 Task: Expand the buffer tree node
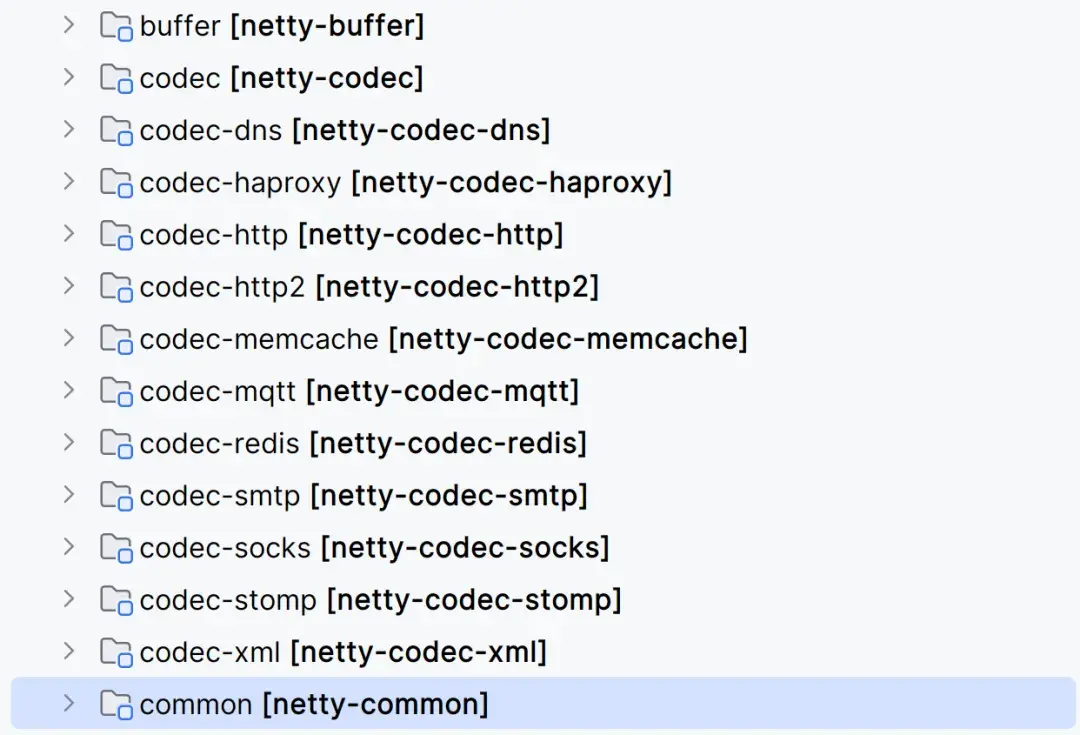(68, 25)
